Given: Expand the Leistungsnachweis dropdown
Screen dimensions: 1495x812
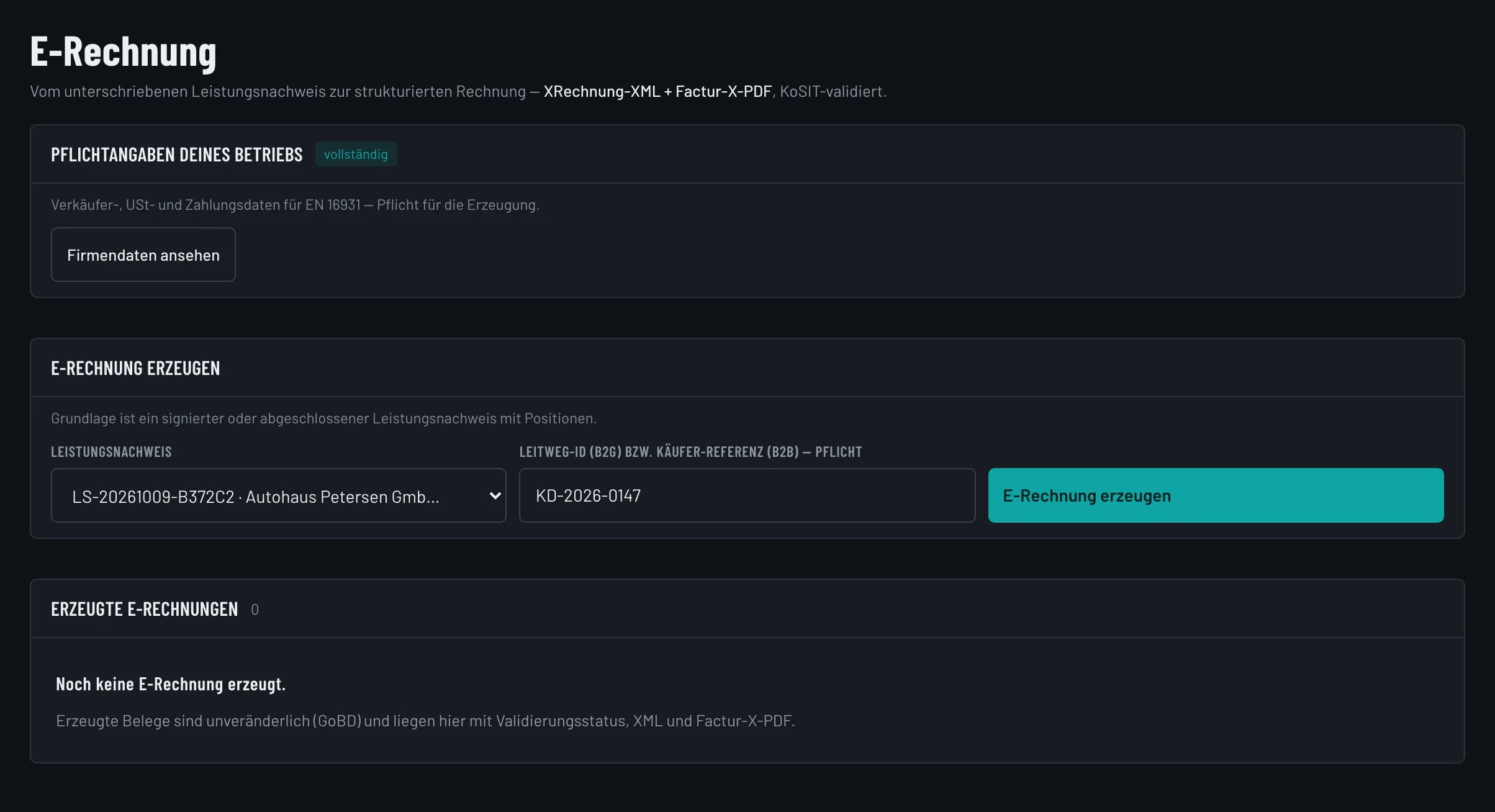Looking at the screenshot, I should point(278,495).
